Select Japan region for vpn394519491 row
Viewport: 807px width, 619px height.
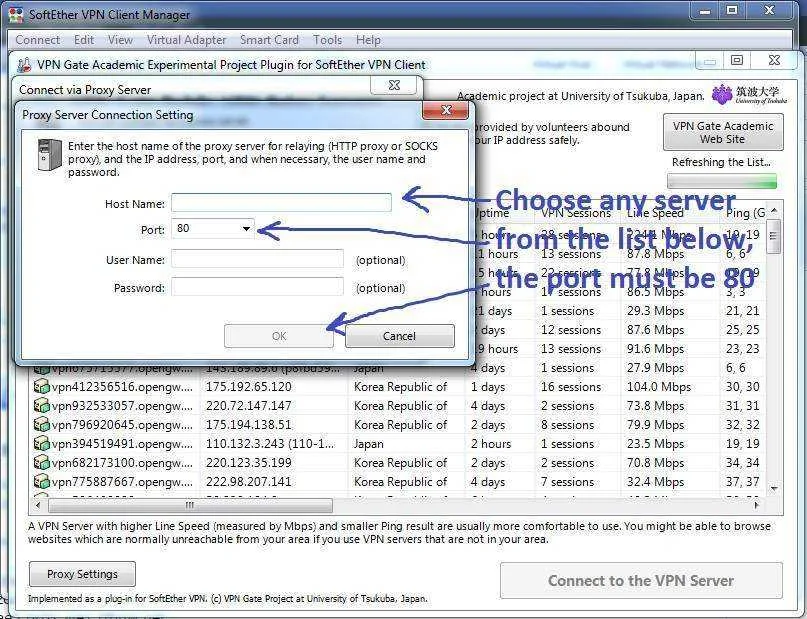(369, 444)
